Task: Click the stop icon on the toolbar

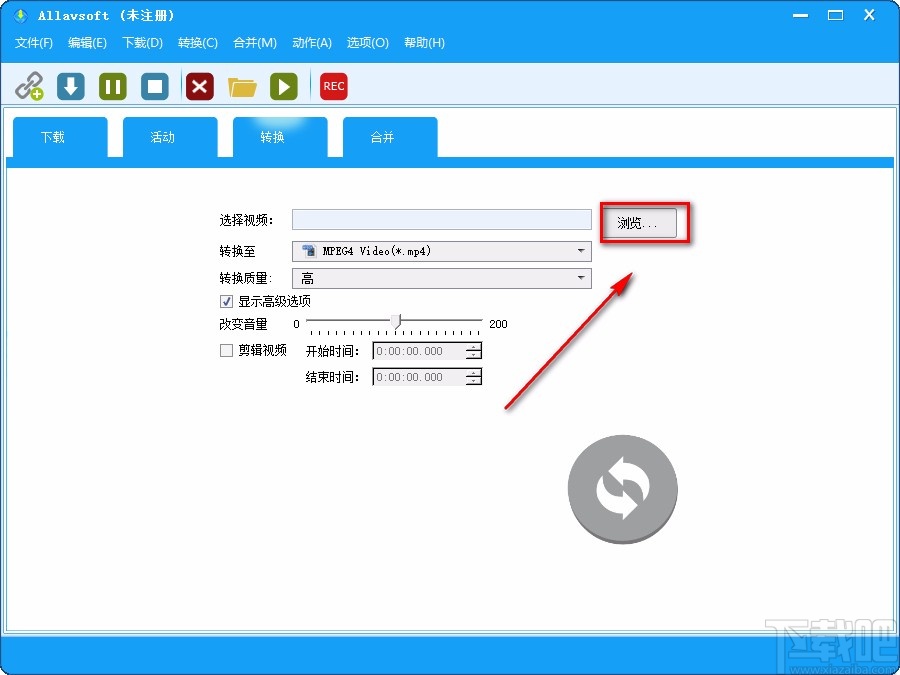Action: coord(155,86)
